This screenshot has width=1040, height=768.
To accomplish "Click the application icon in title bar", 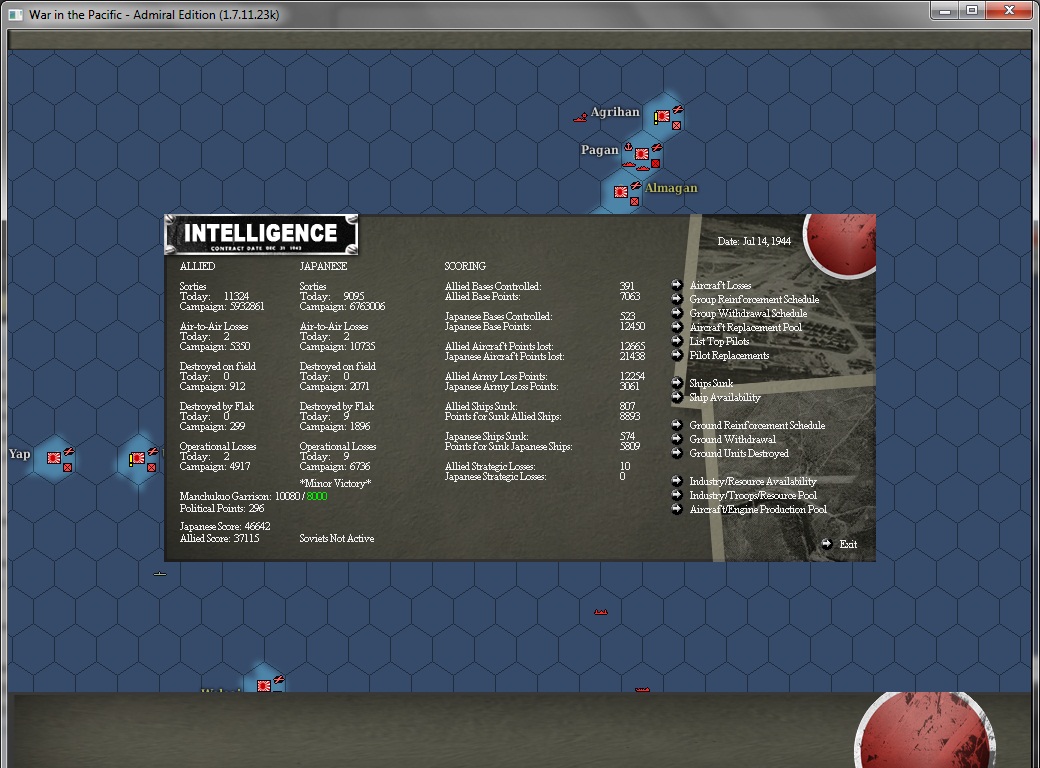I will pyautogui.click(x=15, y=15).
